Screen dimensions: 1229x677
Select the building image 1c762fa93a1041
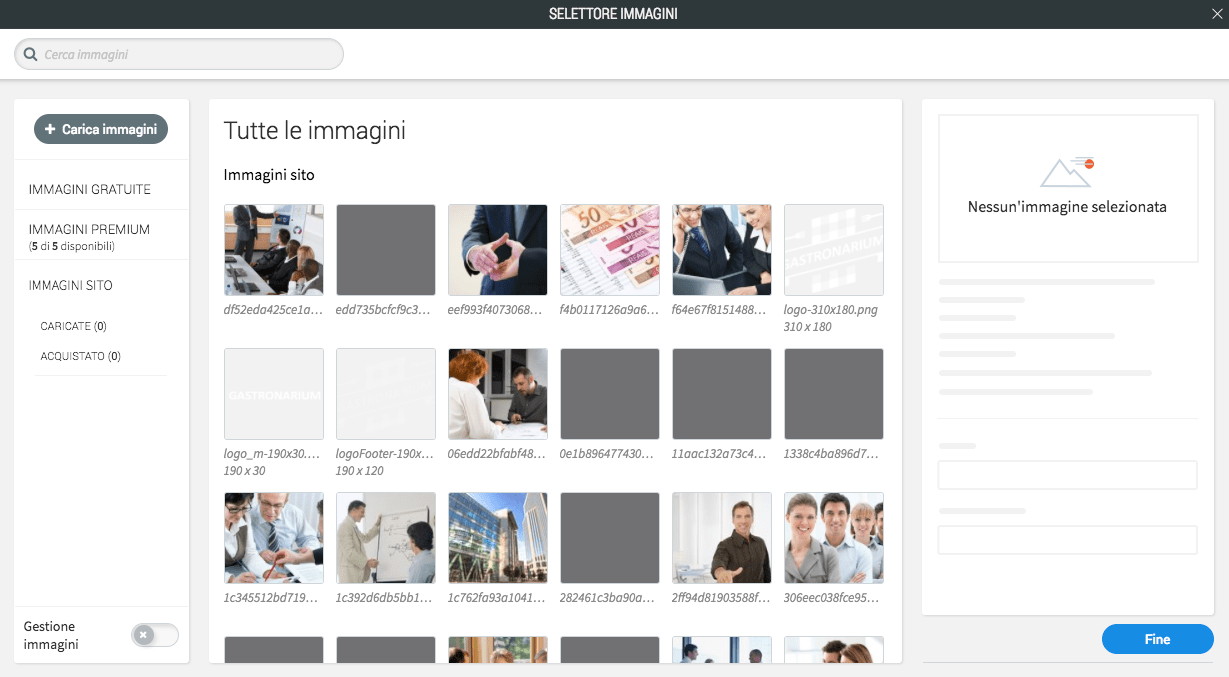[x=498, y=538]
